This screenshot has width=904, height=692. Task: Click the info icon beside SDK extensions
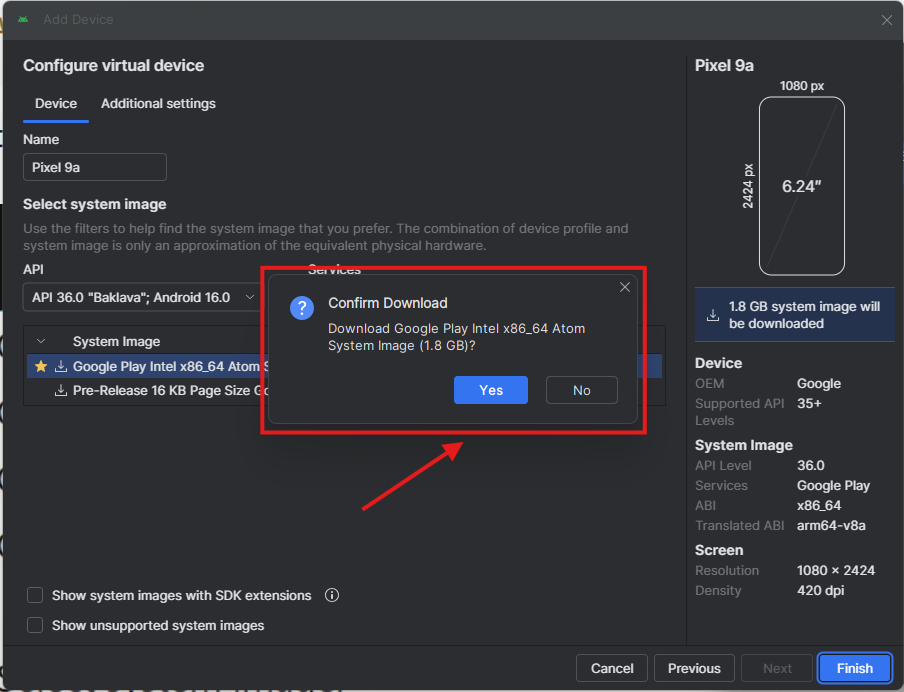pos(332,595)
